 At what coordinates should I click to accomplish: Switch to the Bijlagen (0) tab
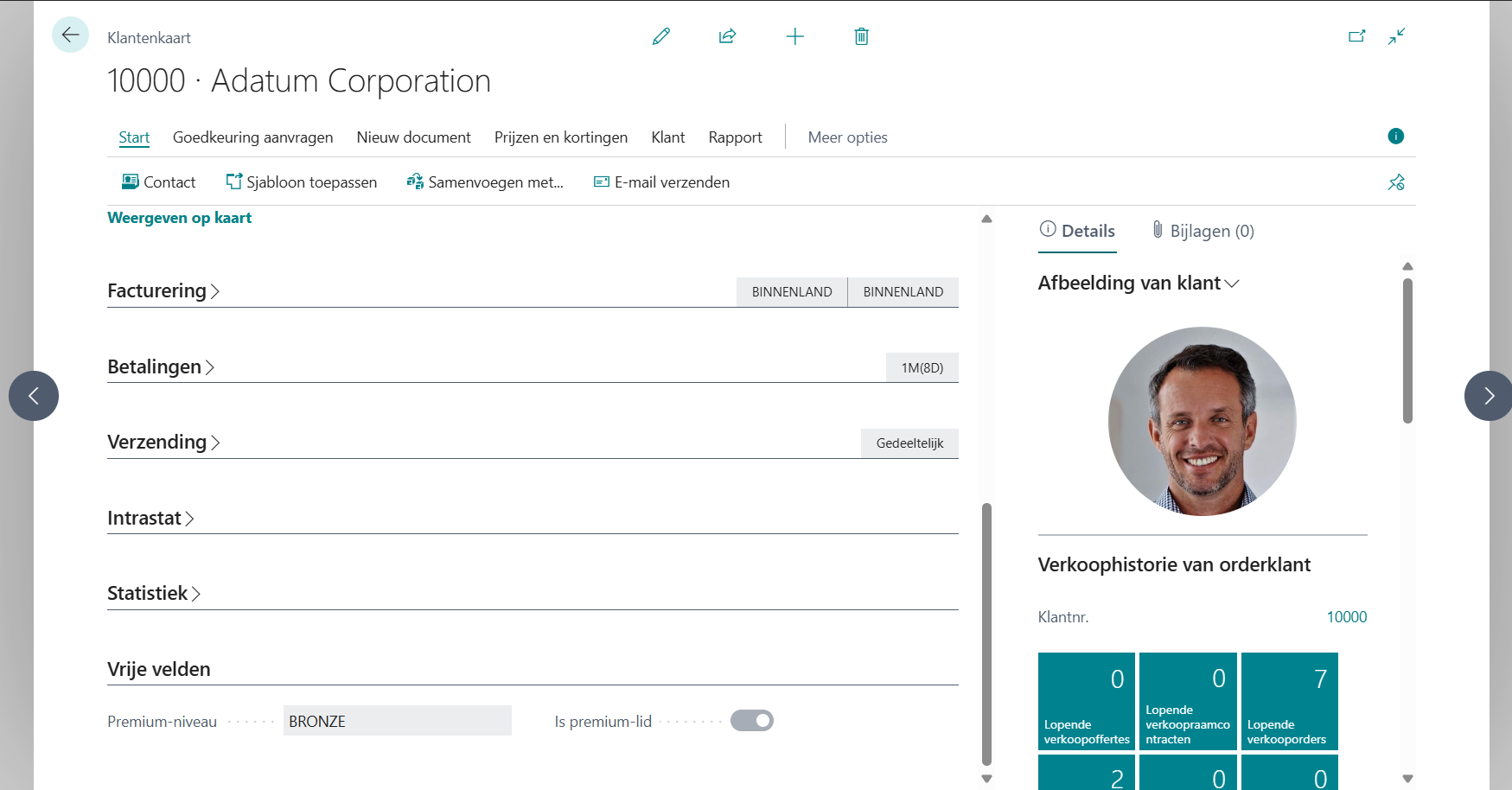1203,231
